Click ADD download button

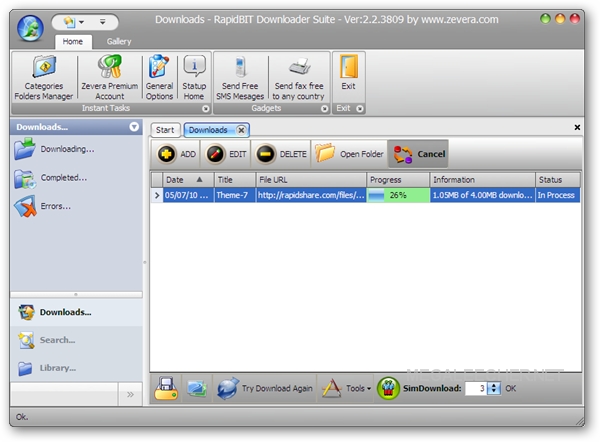tap(176, 154)
